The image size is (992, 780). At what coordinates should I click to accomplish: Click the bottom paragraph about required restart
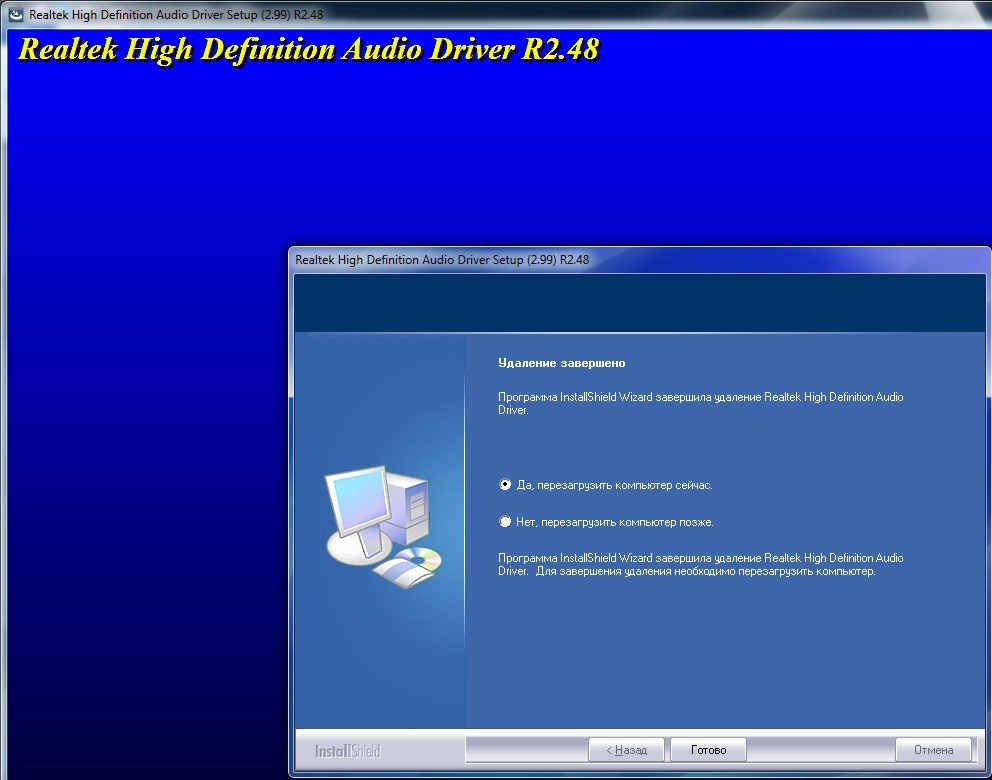point(700,565)
